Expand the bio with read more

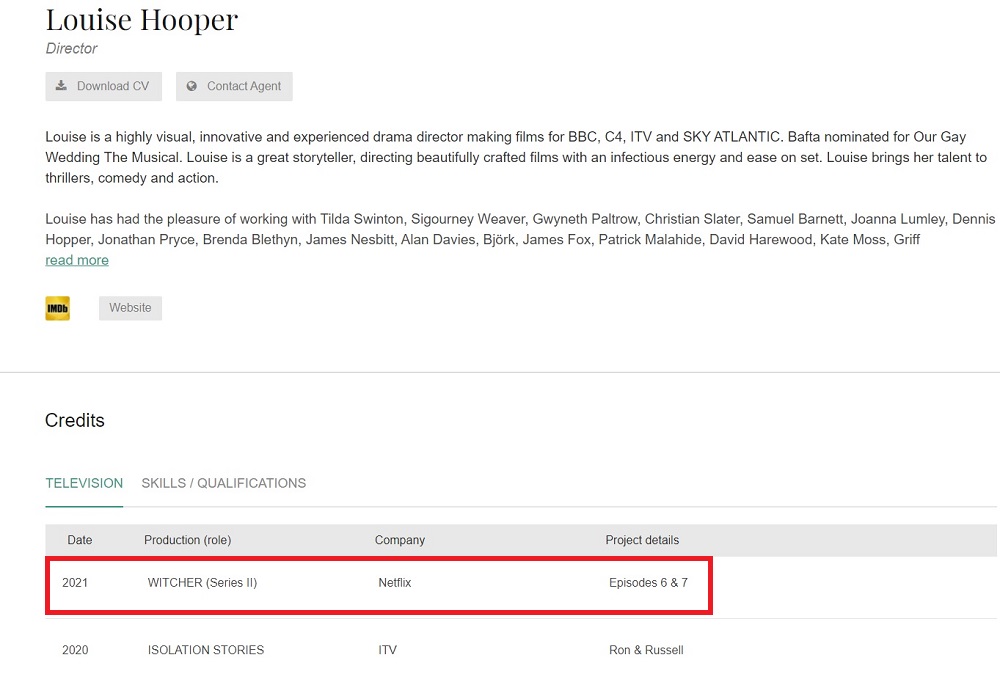[x=77, y=260]
